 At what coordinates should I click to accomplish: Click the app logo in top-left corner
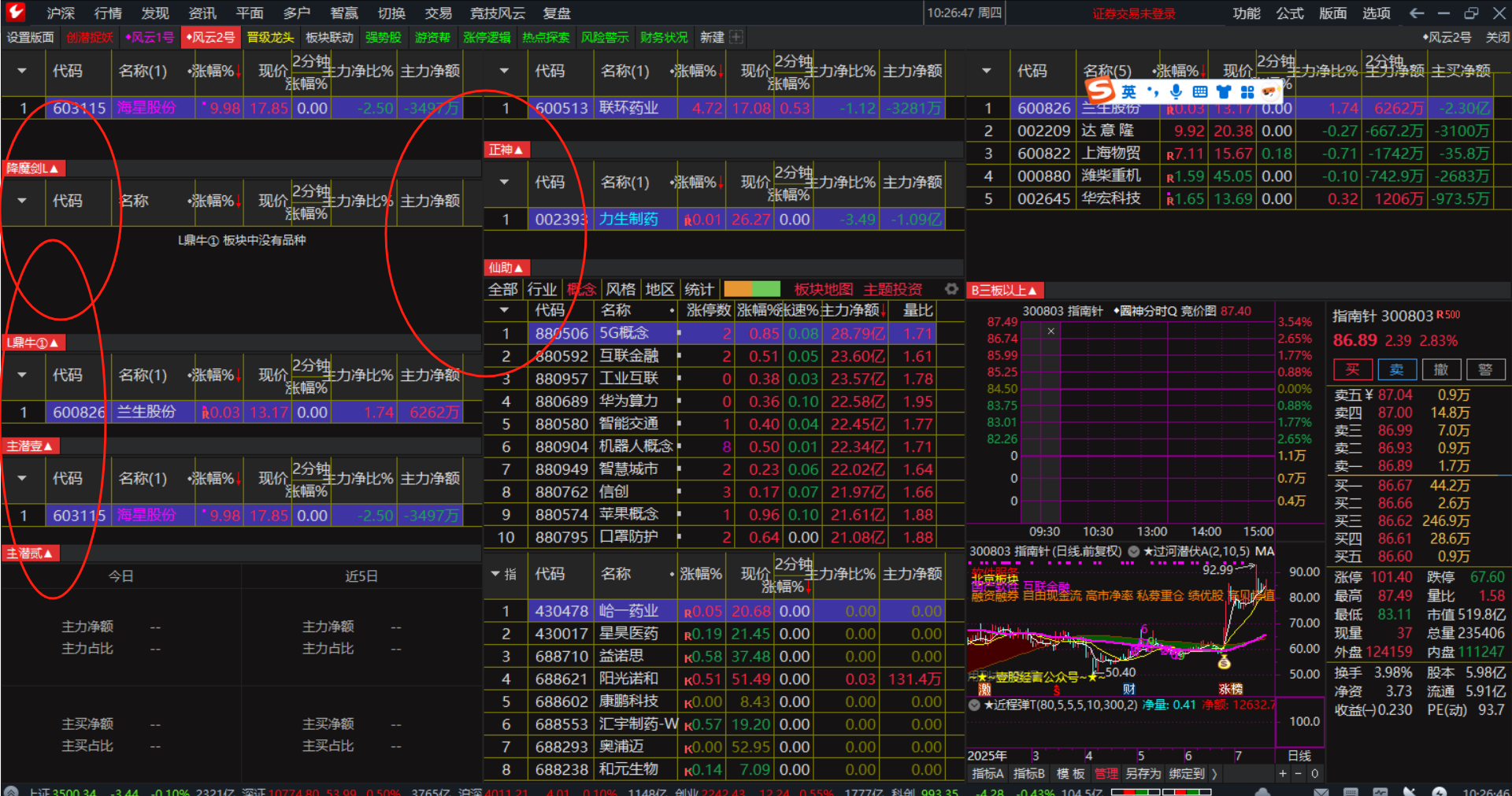point(15,13)
